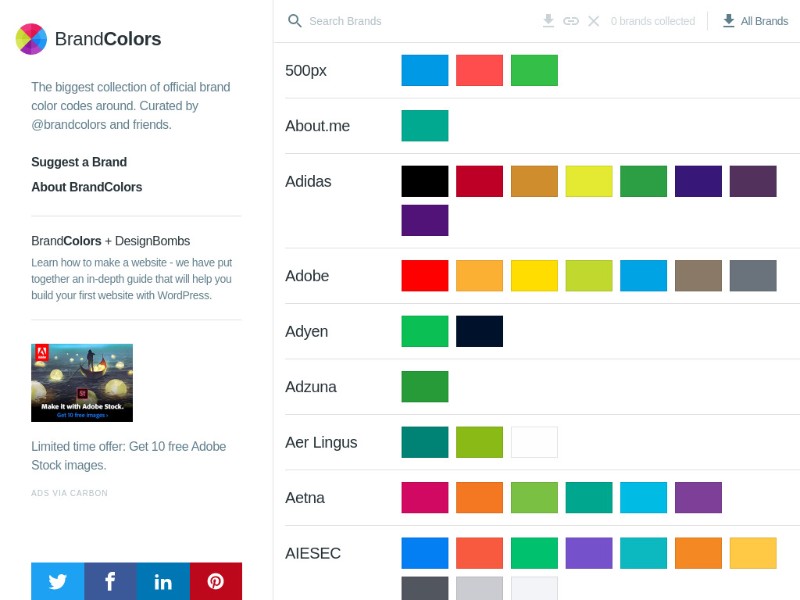
Task: Copy the Aer Lingus lime green swatch
Action: (x=480, y=442)
